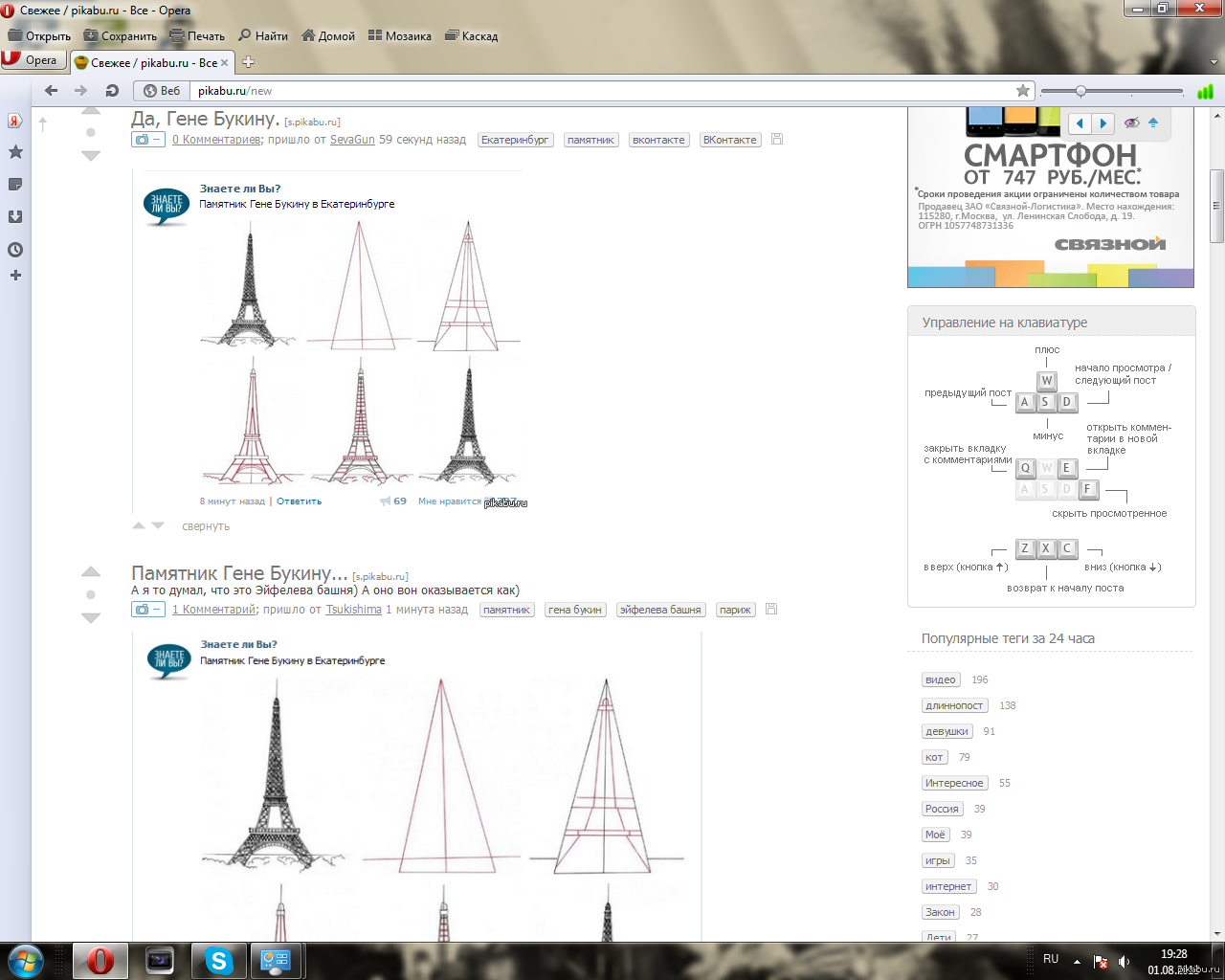Click the zoom slider handle
This screenshot has height=980, width=1225.
click(x=1080, y=92)
